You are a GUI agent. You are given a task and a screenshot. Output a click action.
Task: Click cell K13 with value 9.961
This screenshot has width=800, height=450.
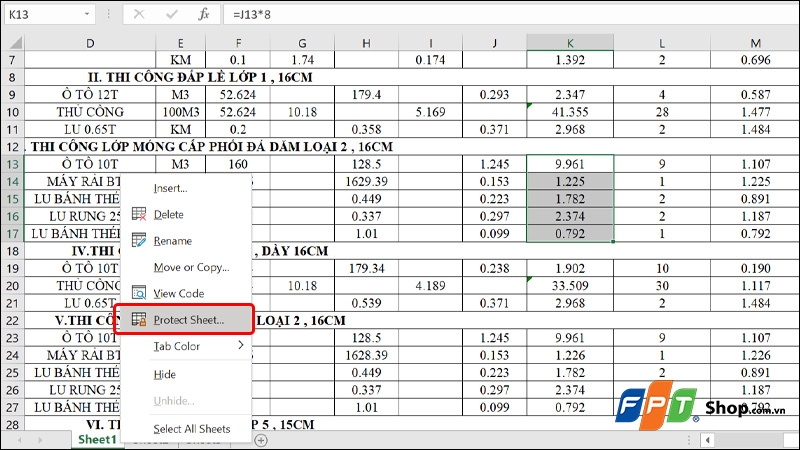[x=570, y=164]
